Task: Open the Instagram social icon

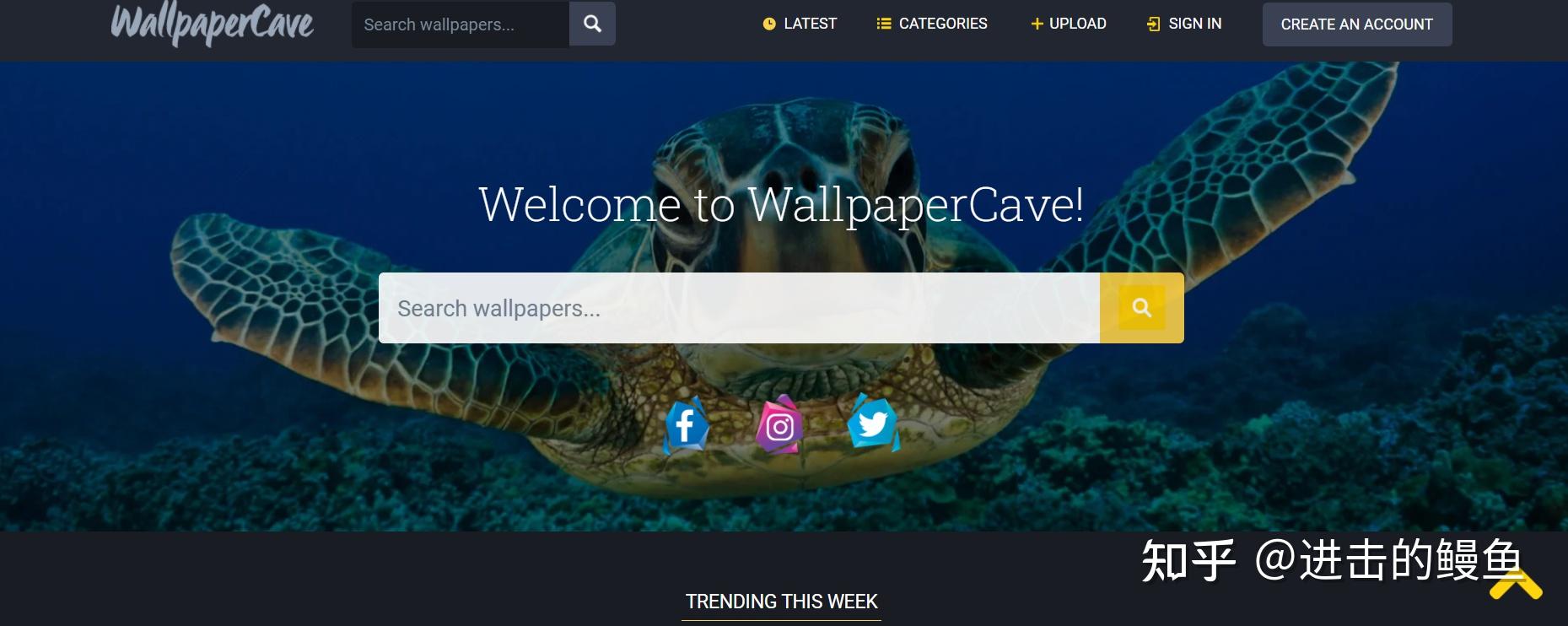Action: tap(779, 425)
